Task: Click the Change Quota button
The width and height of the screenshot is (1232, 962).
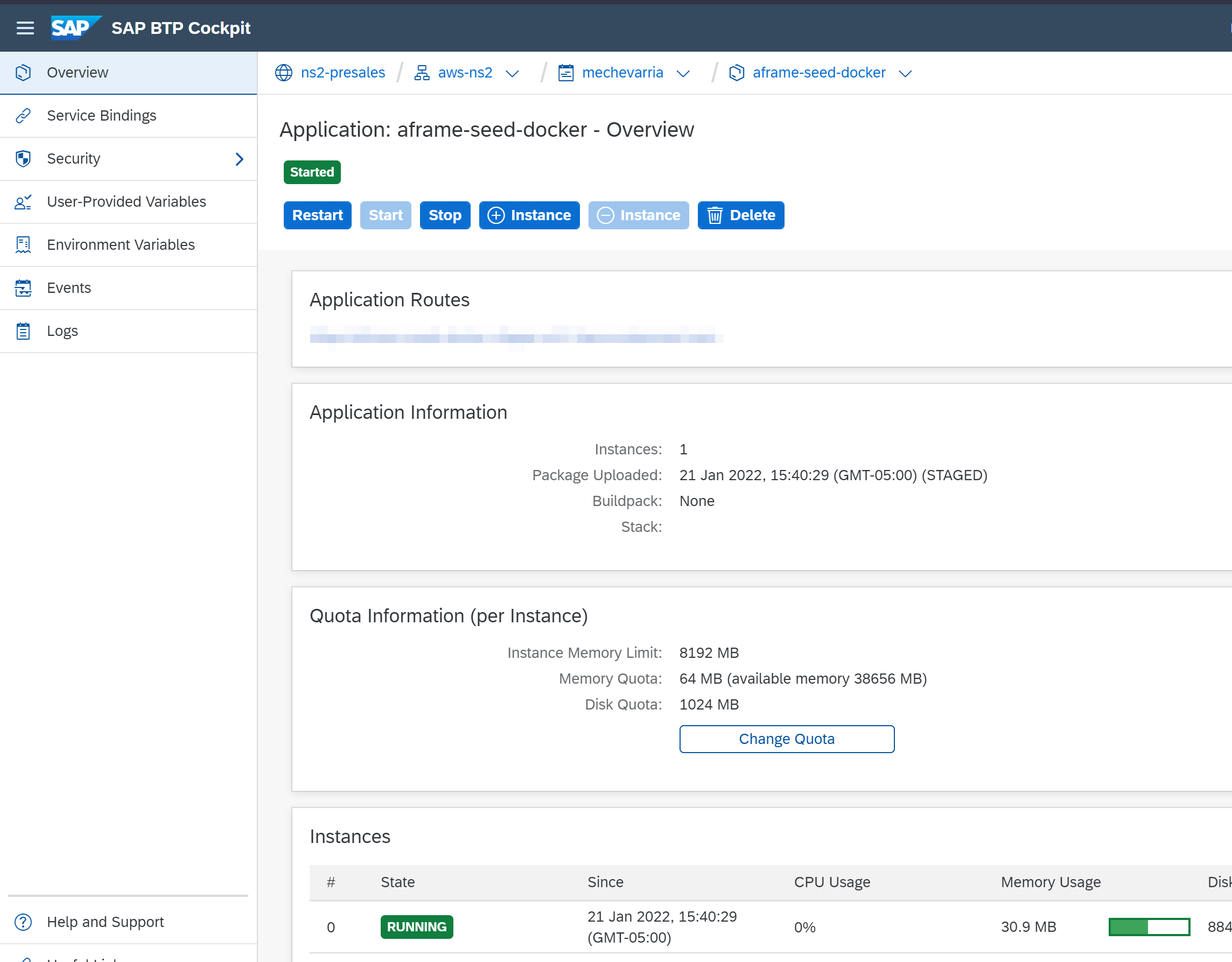Action: tap(786, 739)
